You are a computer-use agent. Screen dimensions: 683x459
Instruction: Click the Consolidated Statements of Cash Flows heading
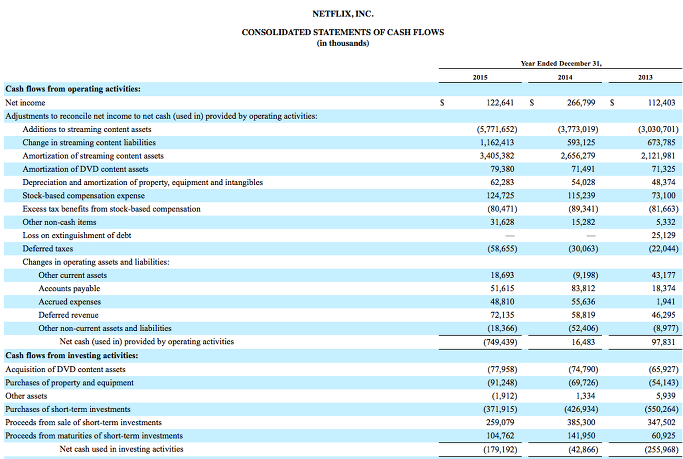click(x=343, y=32)
